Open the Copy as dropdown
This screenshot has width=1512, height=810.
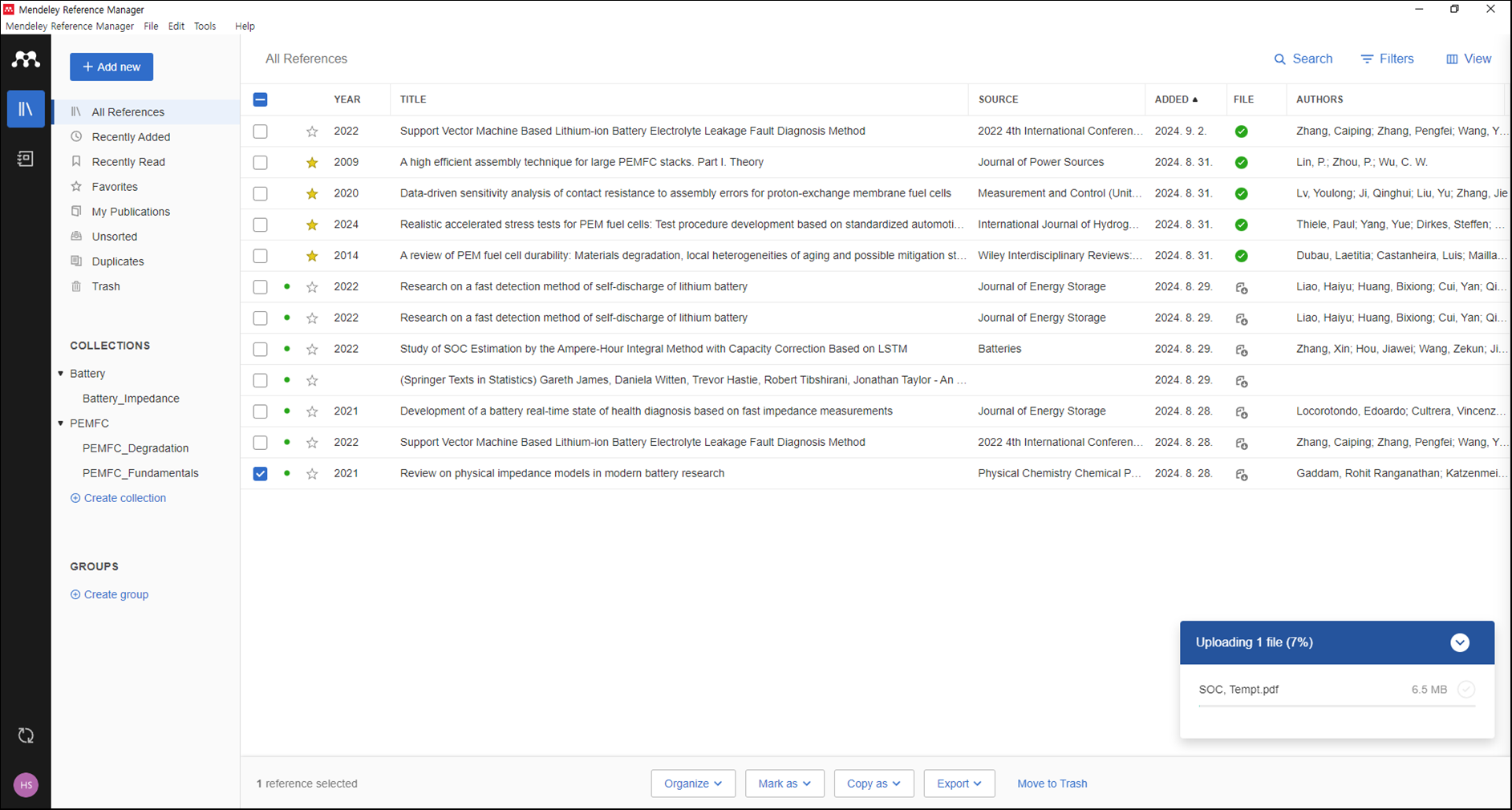(874, 784)
